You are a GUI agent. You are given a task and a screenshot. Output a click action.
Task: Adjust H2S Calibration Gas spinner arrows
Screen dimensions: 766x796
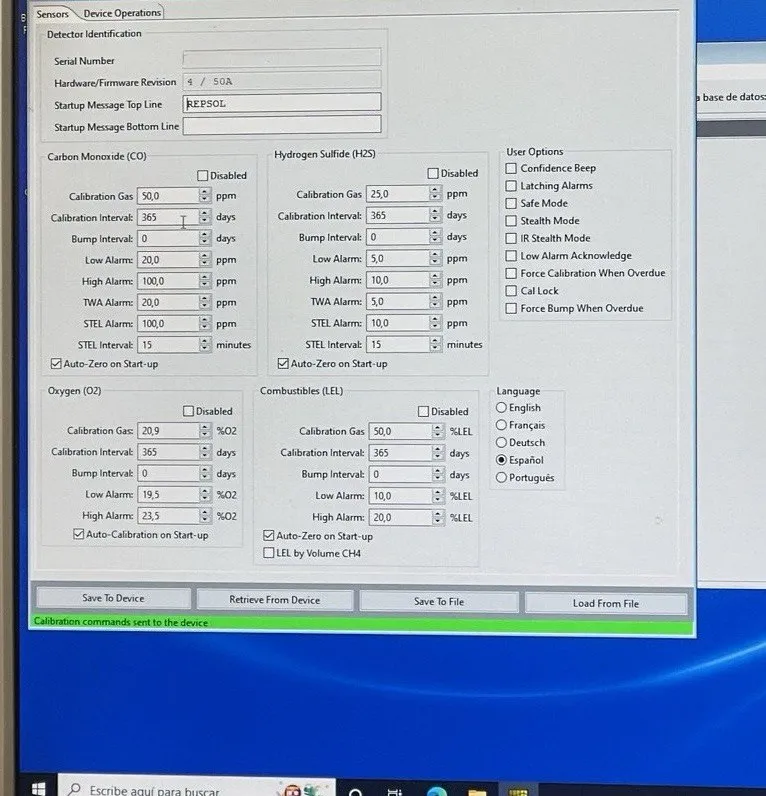(435, 193)
